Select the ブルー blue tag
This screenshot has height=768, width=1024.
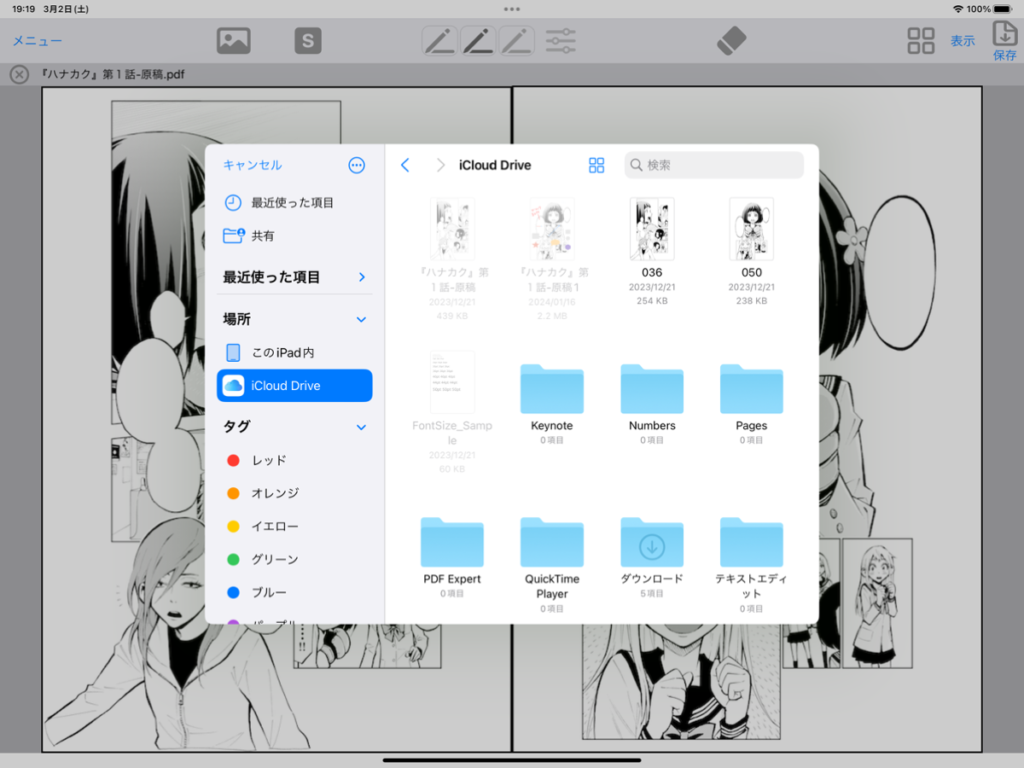click(x=295, y=592)
